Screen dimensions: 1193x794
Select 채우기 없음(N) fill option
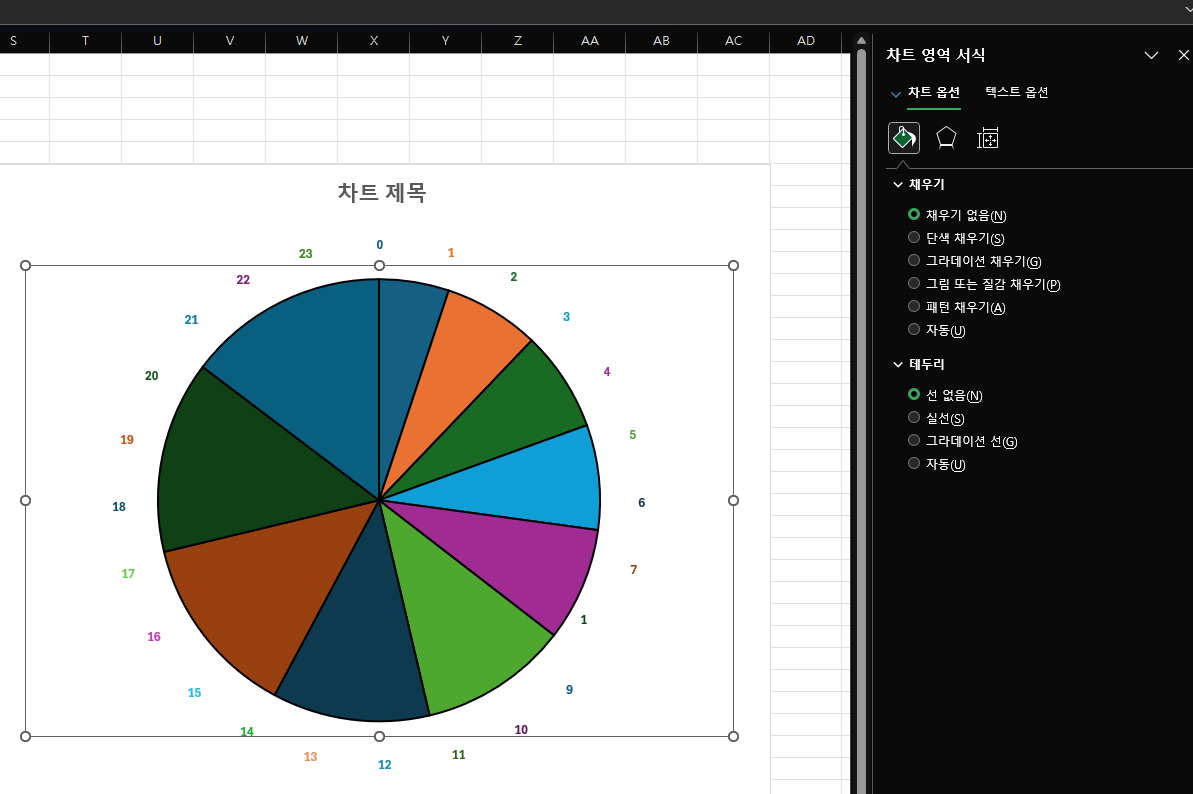pos(957,215)
